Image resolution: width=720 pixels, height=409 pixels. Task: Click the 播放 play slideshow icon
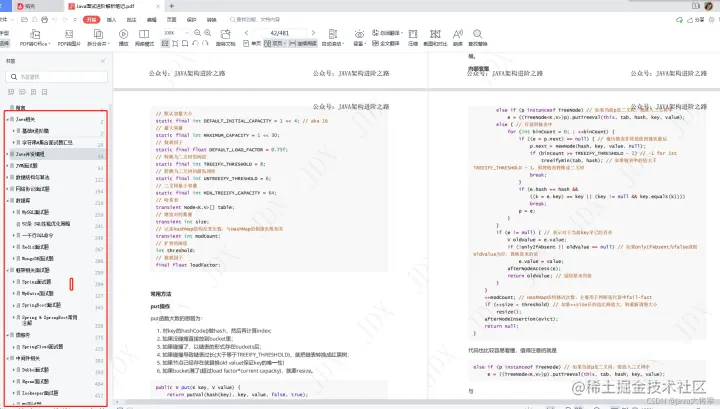pyautogui.click(x=124, y=34)
